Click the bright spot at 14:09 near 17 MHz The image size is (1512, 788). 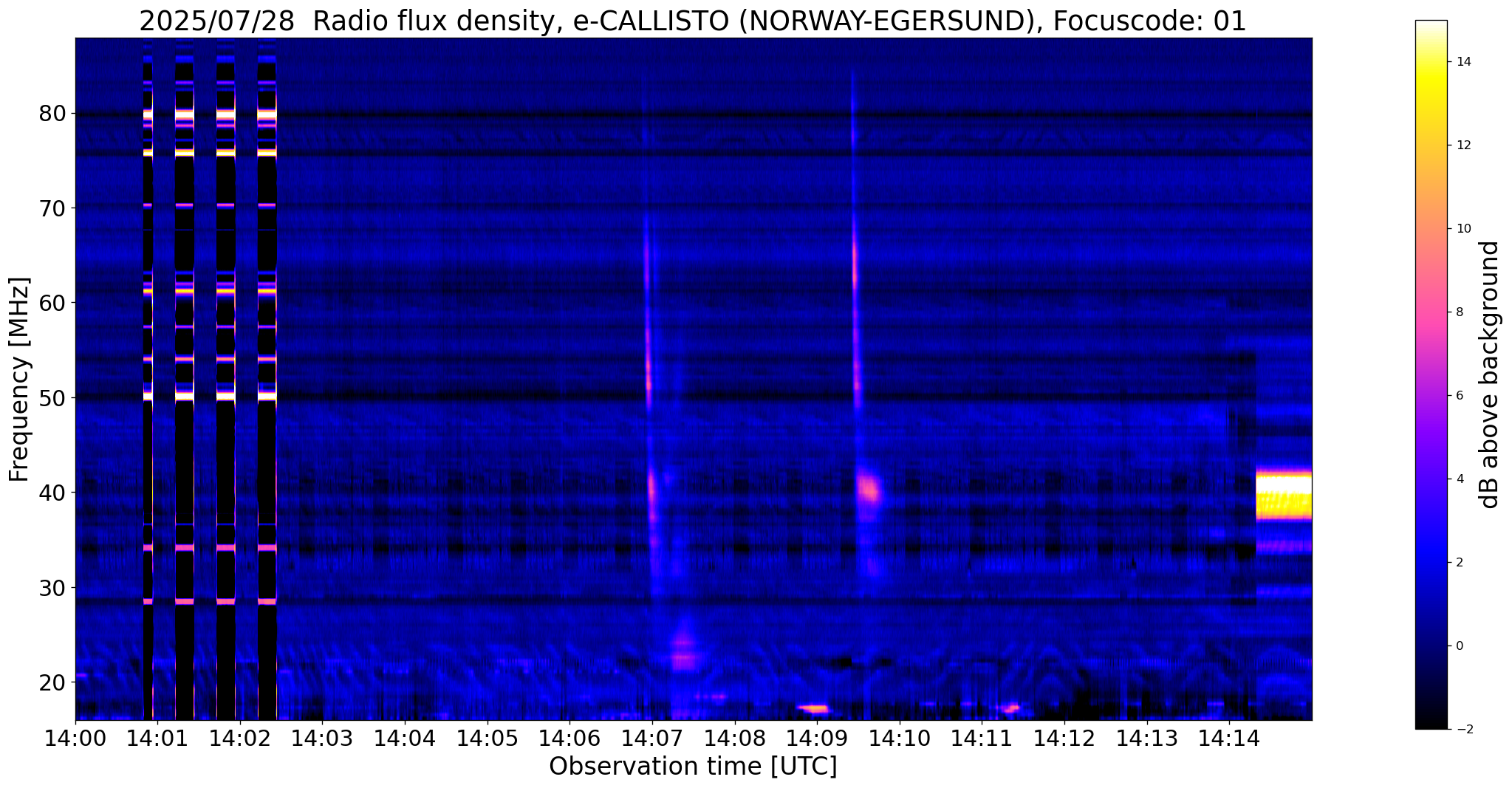click(x=813, y=708)
